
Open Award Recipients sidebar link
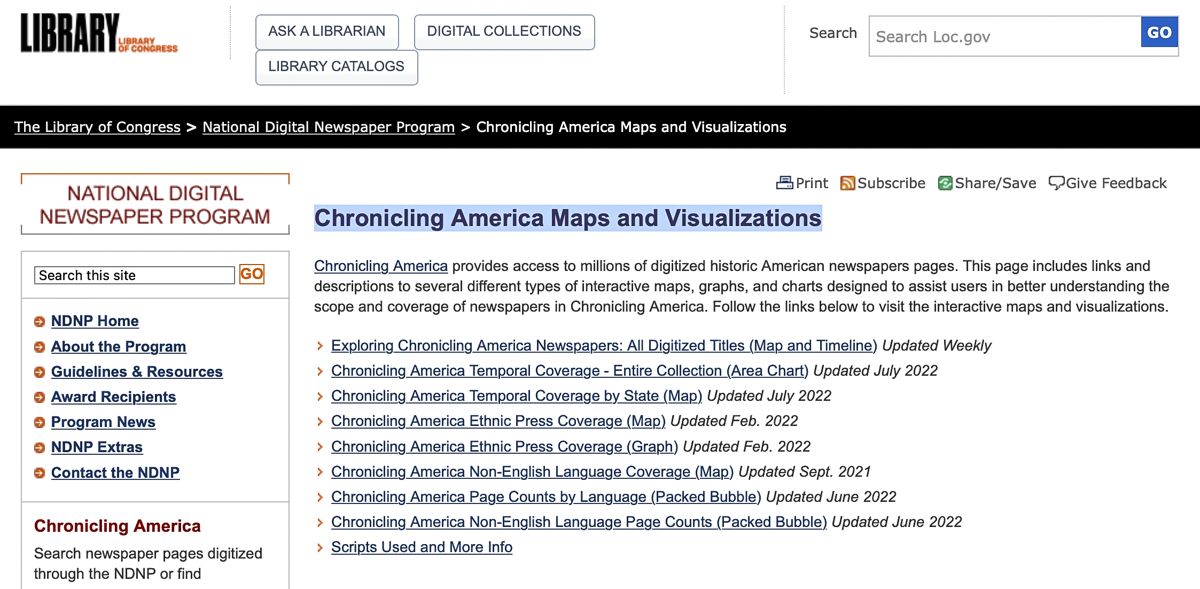[x=113, y=397]
